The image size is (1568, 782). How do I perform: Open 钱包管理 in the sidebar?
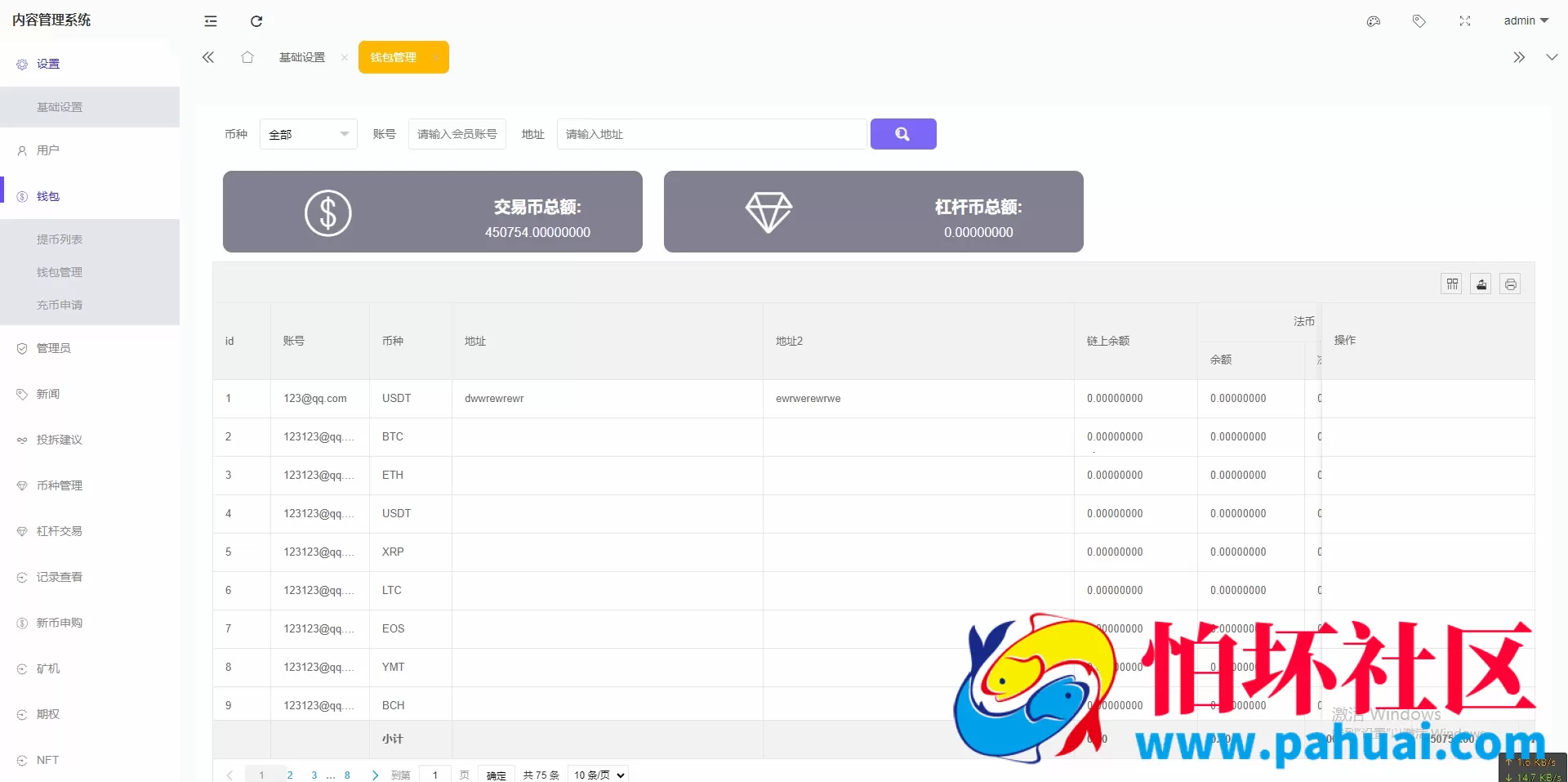pos(90,272)
